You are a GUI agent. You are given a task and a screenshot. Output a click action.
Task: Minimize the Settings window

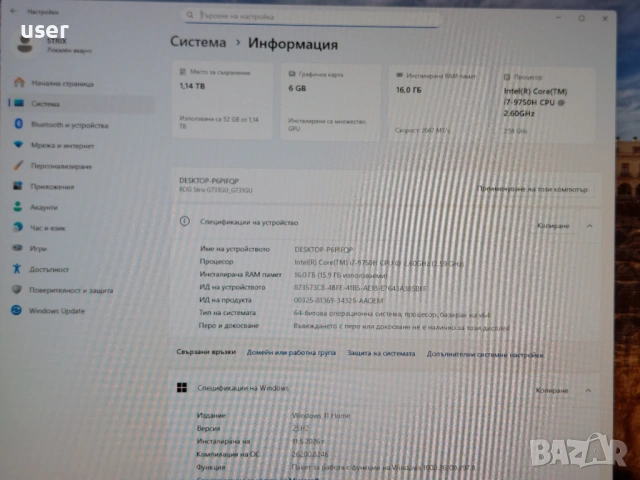pos(559,18)
